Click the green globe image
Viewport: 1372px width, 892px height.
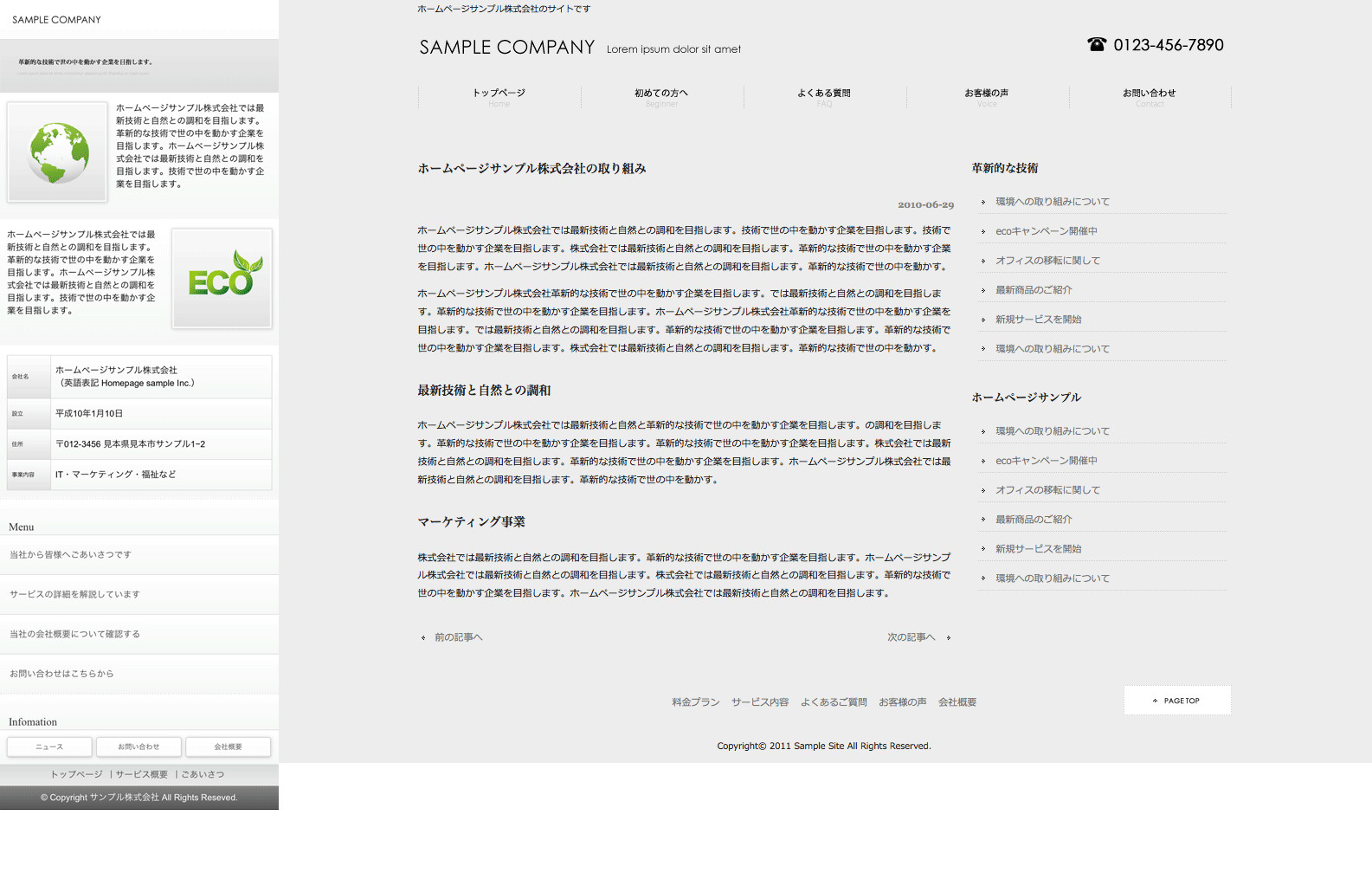(x=57, y=152)
